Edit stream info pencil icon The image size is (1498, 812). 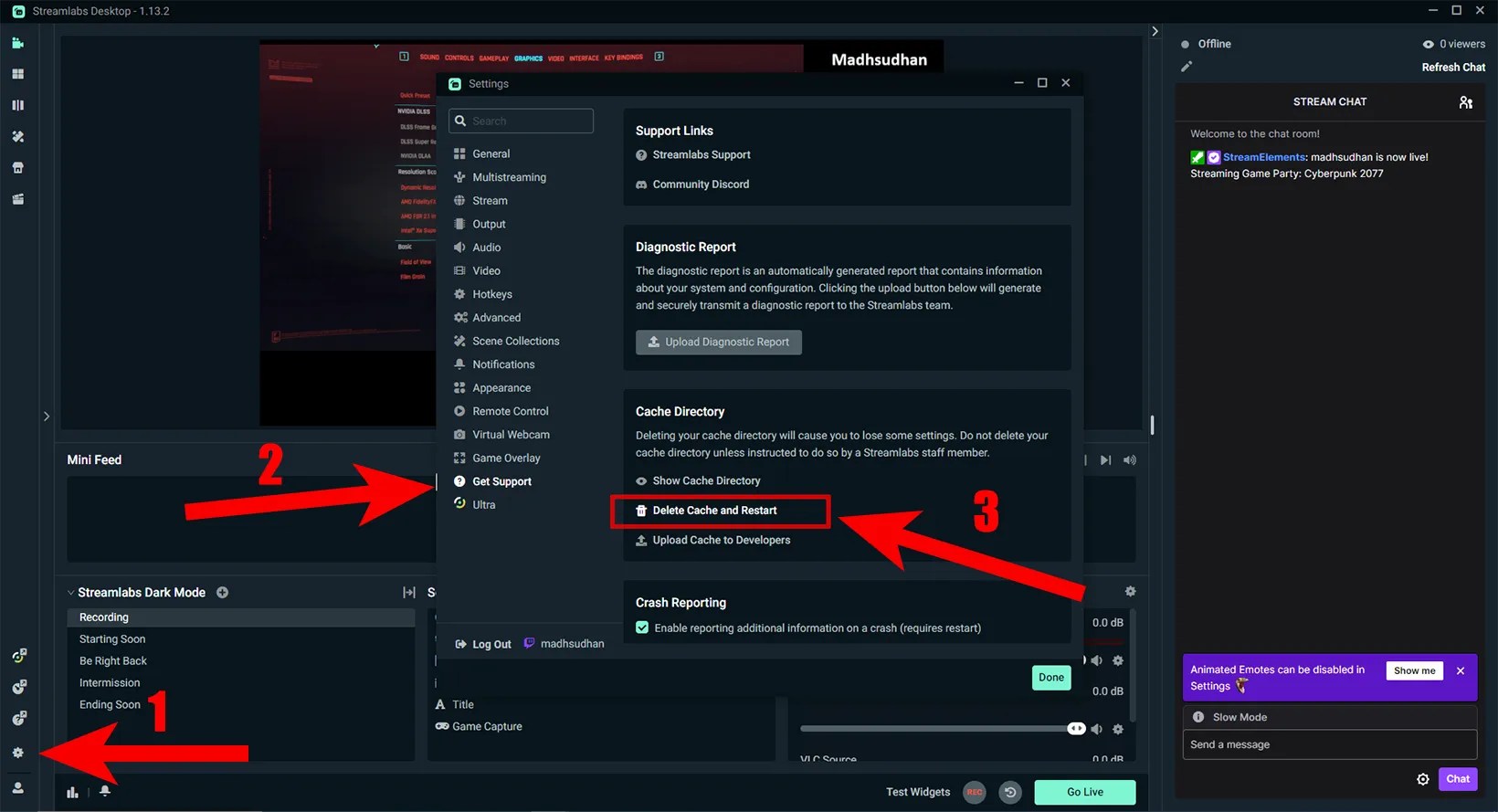point(1187,67)
